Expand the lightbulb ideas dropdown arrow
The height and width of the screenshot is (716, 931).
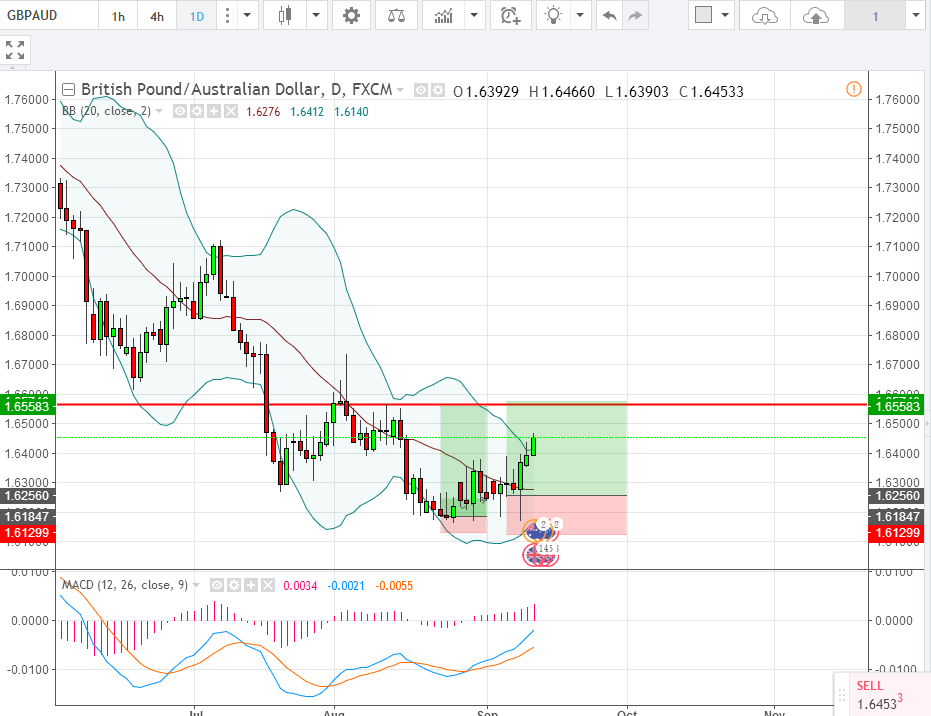tap(581, 15)
